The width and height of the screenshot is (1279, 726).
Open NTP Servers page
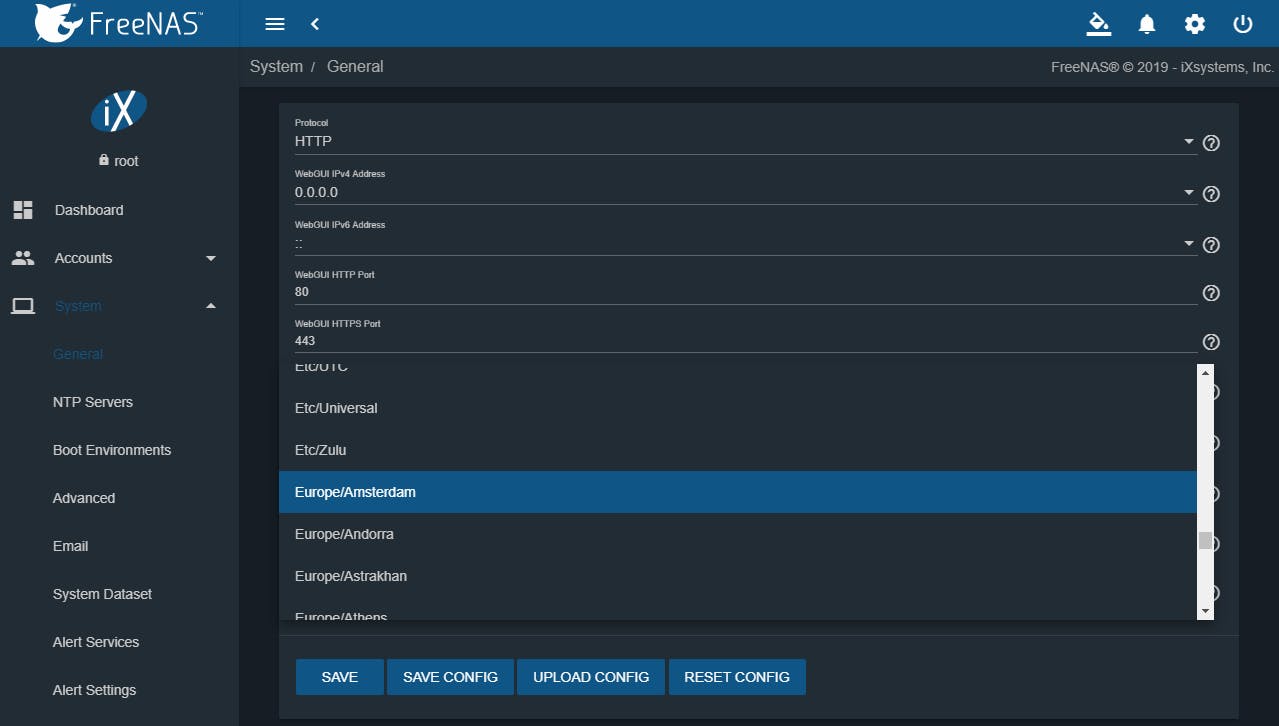click(93, 402)
